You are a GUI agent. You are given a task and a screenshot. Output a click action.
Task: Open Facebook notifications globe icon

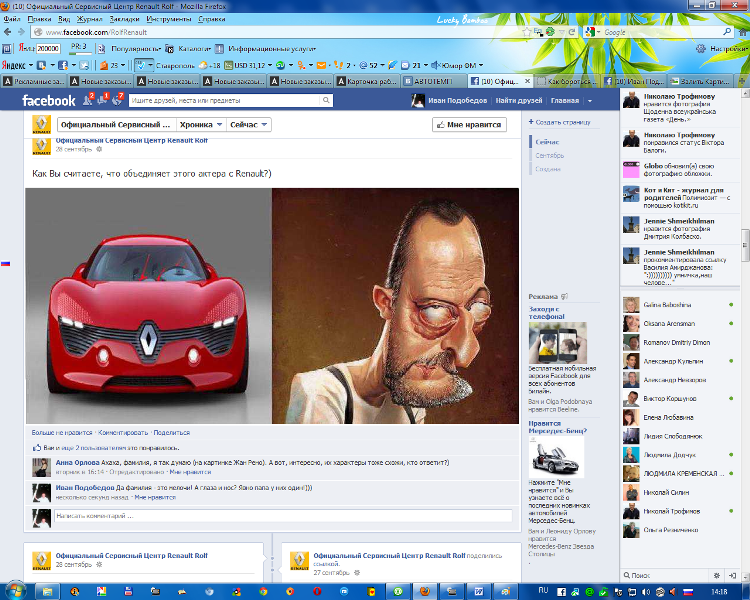coord(117,100)
